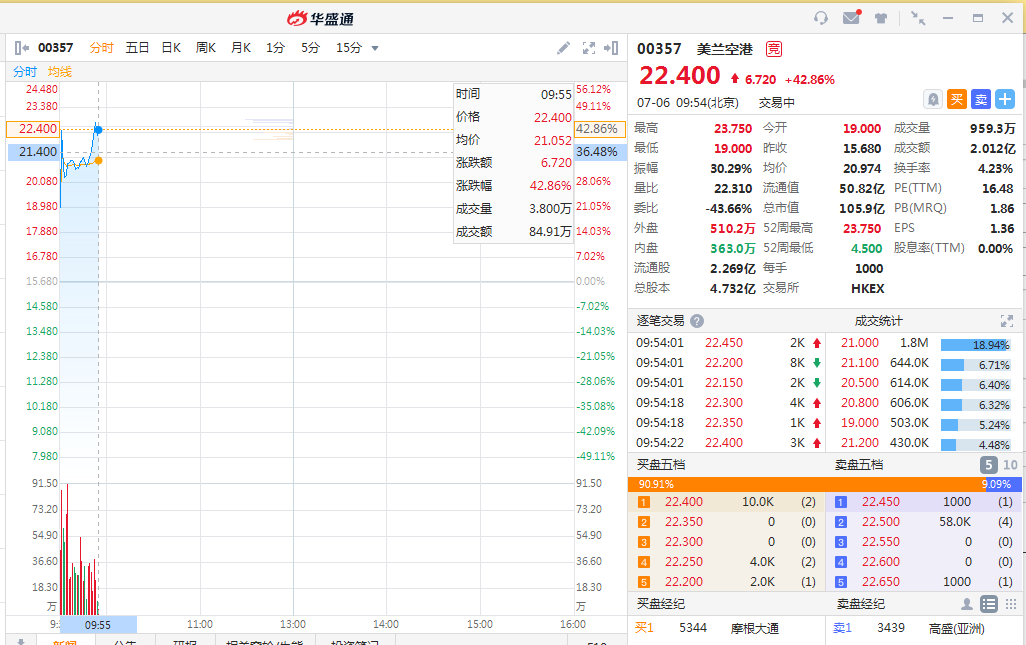Collapse the left panel of chart
1026x645 pixels.
point(22,48)
